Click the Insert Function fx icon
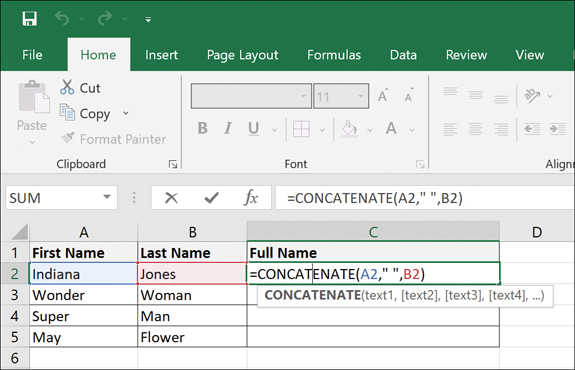The height and width of the screenshot is (370, 575). tap(251, 198)
